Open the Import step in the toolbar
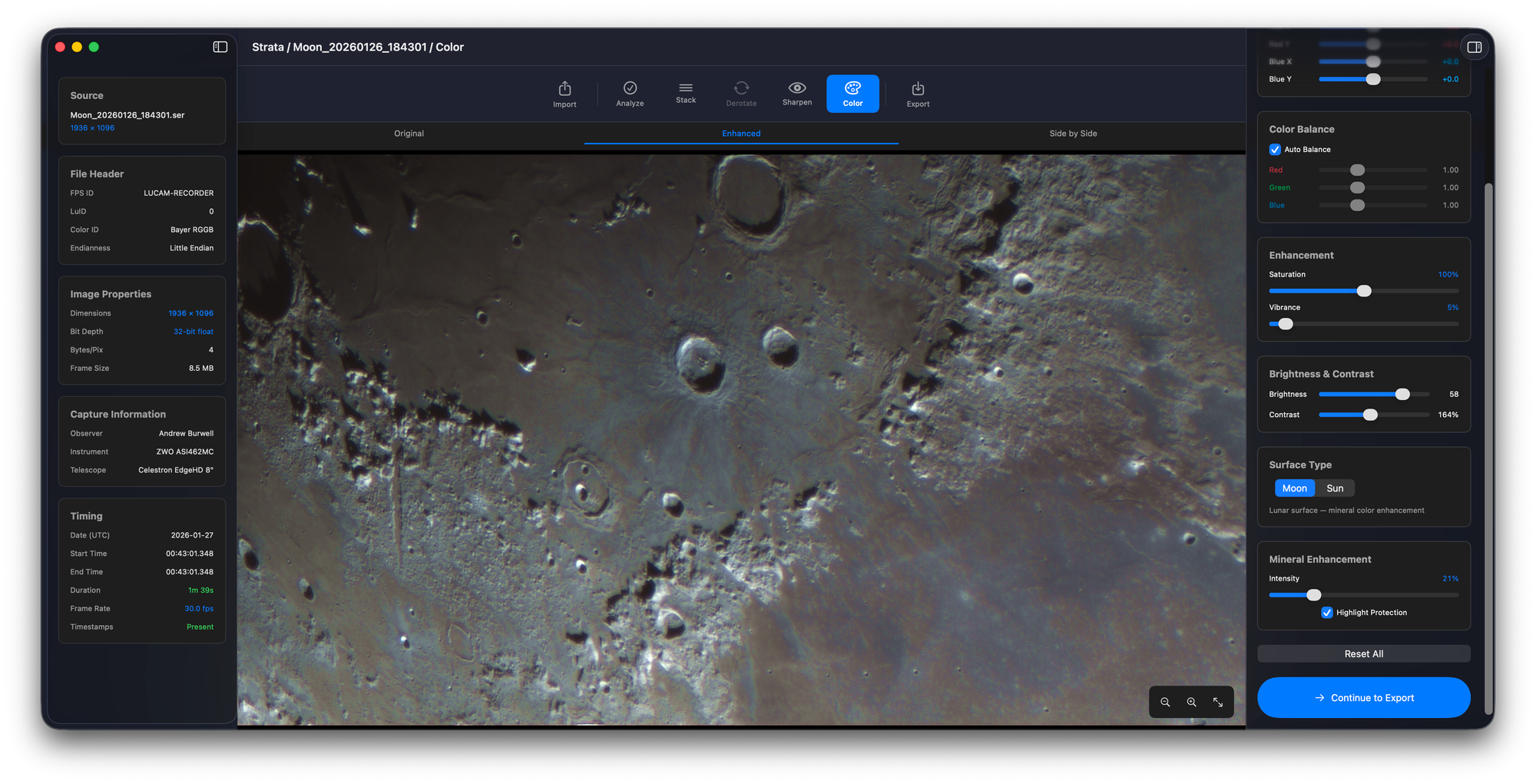 coord(564,94)
